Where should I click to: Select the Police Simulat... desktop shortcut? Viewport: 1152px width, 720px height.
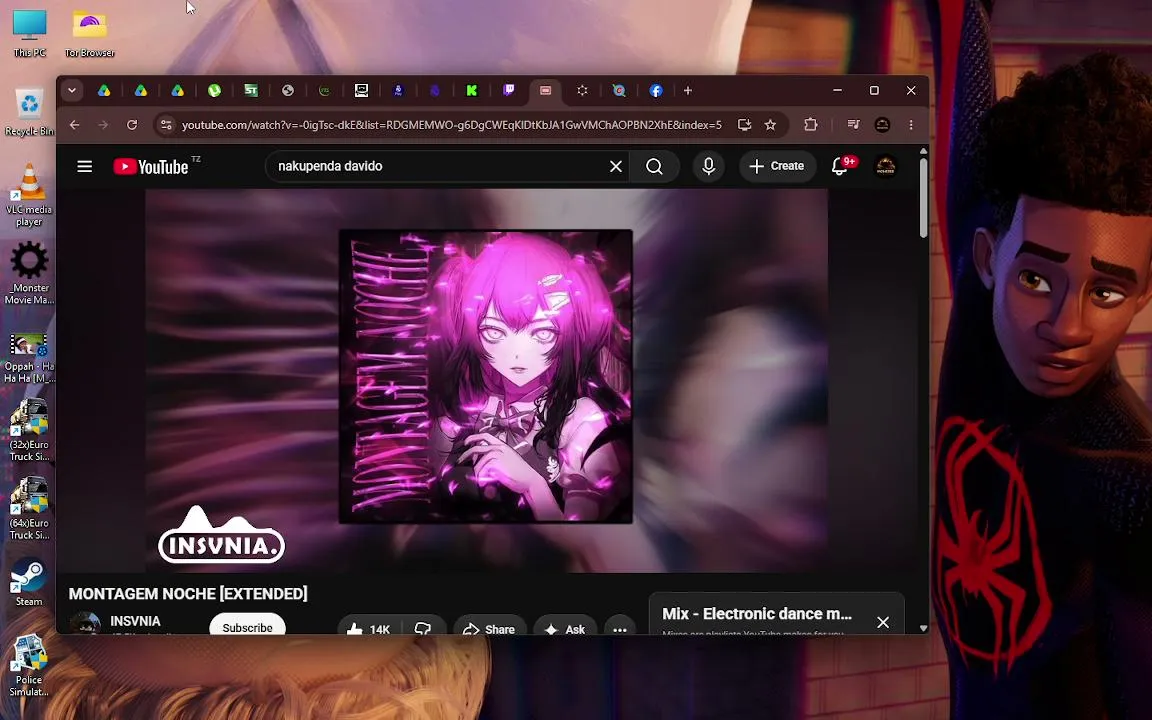[x=29, y=666]
